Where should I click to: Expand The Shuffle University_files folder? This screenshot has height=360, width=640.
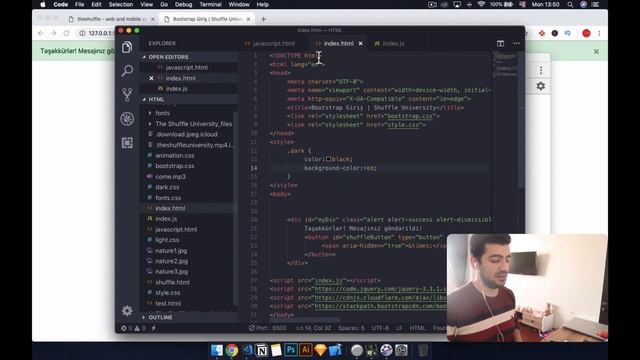[193, 124]
